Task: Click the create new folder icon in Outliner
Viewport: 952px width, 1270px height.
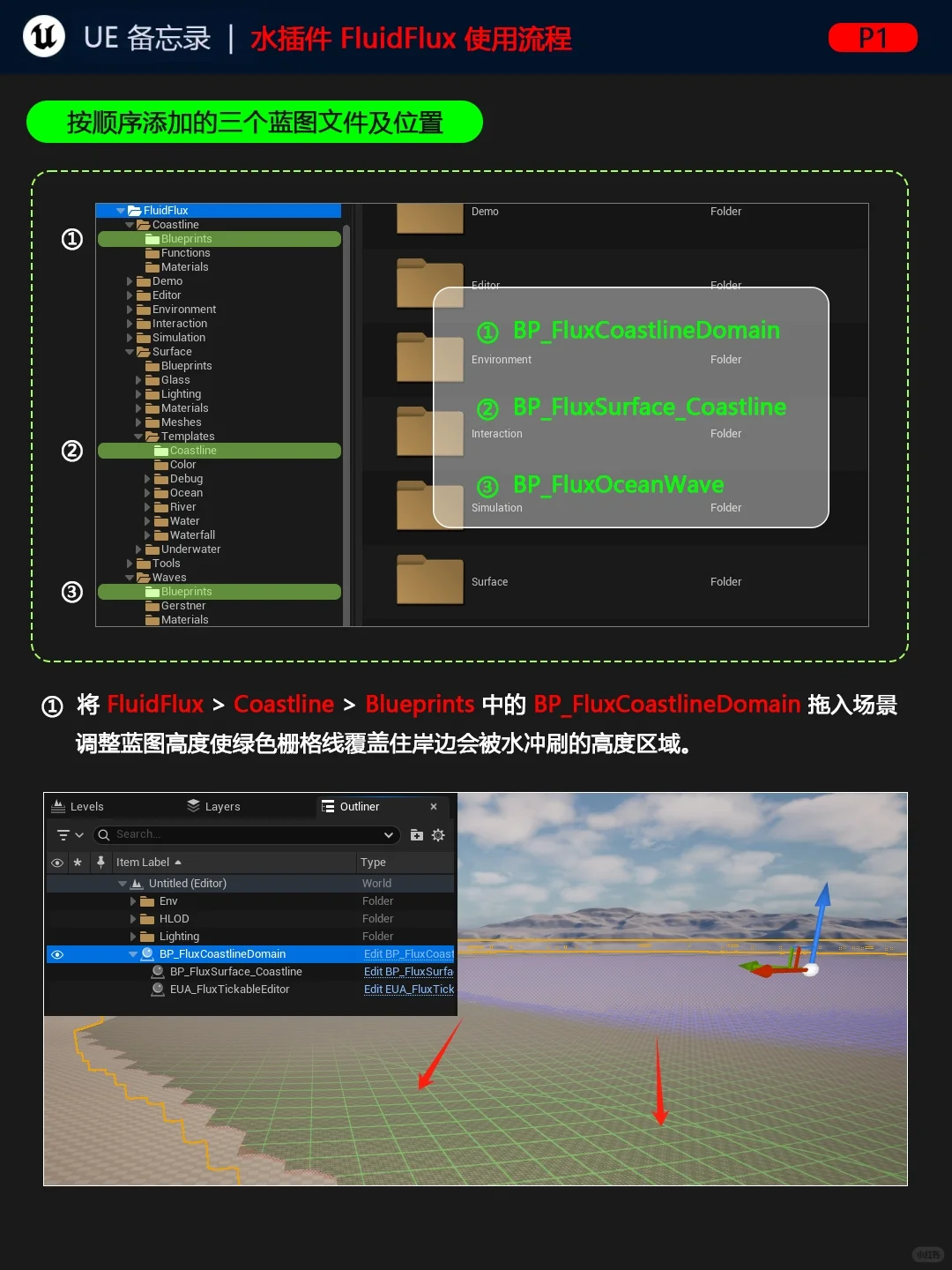Action: pos(416,835)
